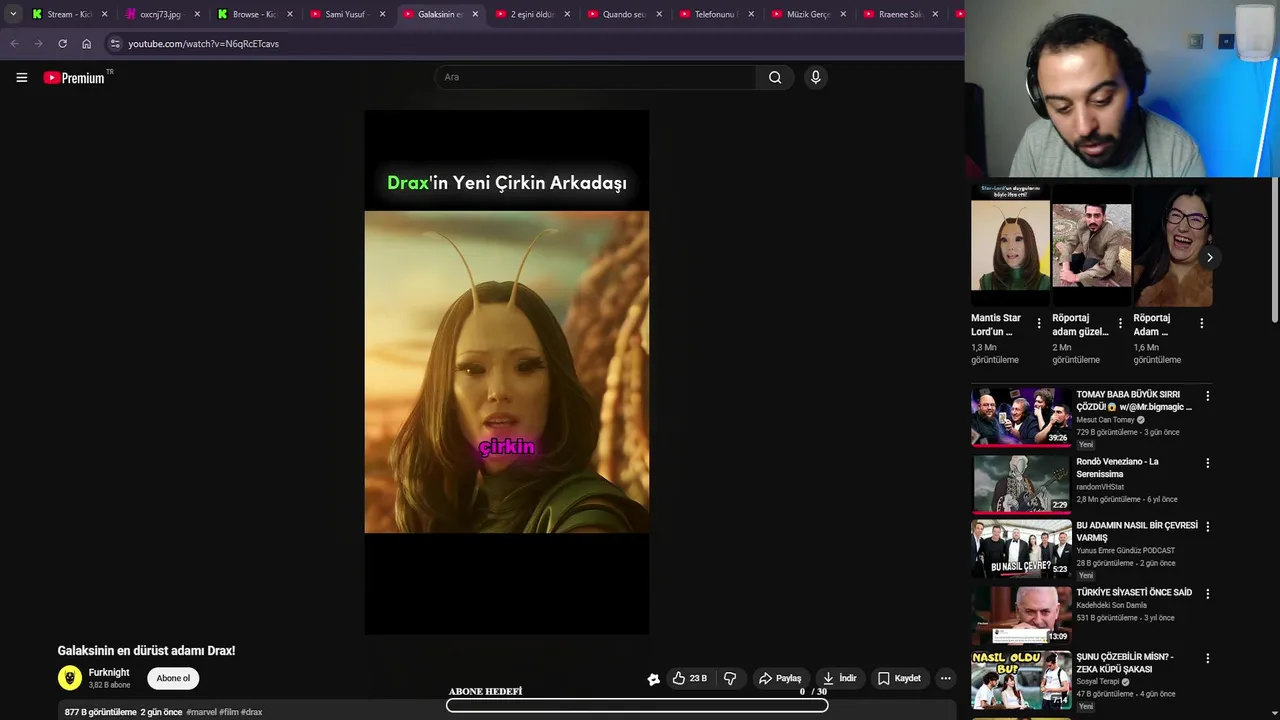Open options for Röportaj Adam third short
The height and width of the screenshot is (720, 1280).
tap(1201, 323)
